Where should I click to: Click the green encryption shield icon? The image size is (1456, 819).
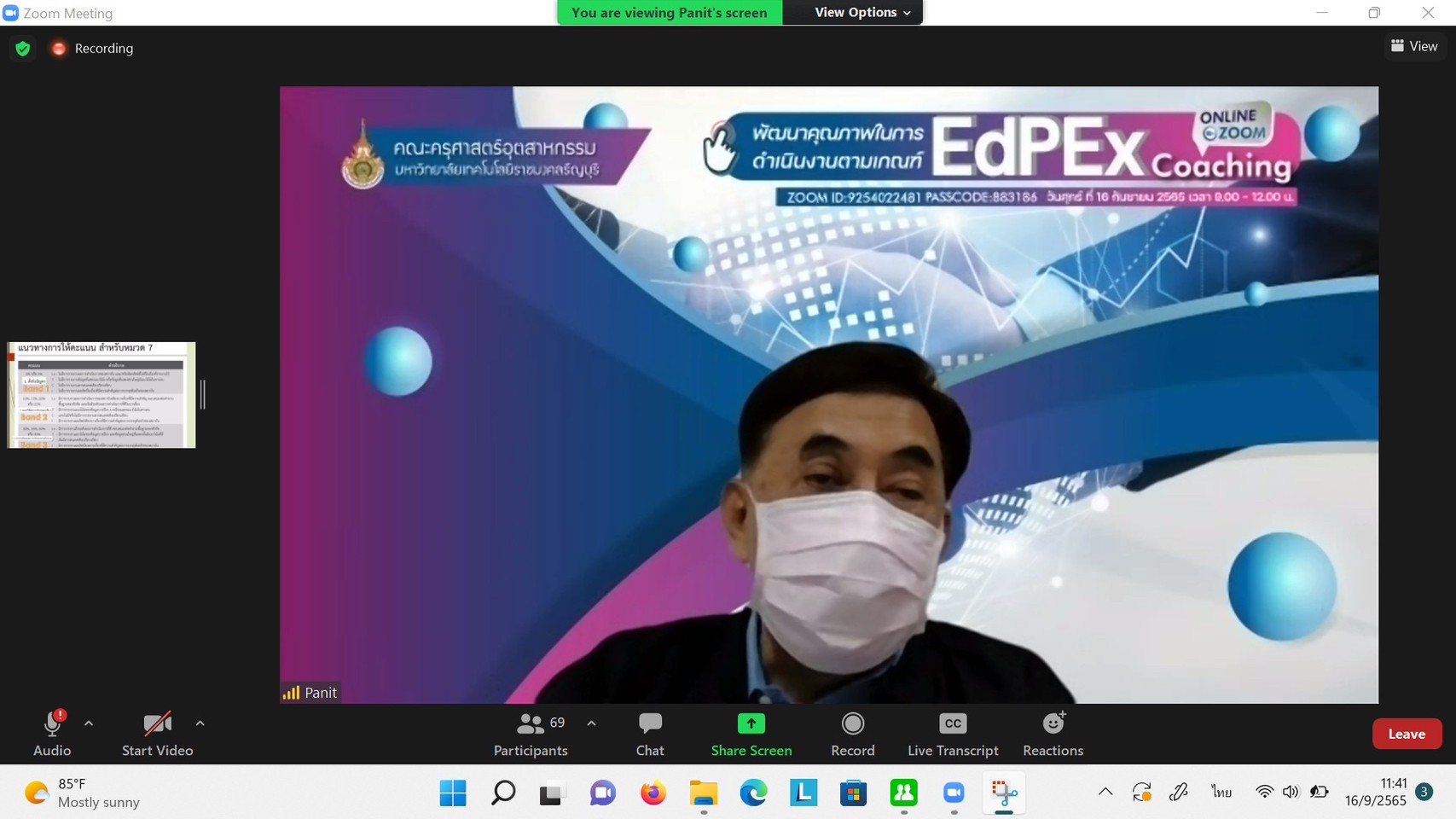23,49
